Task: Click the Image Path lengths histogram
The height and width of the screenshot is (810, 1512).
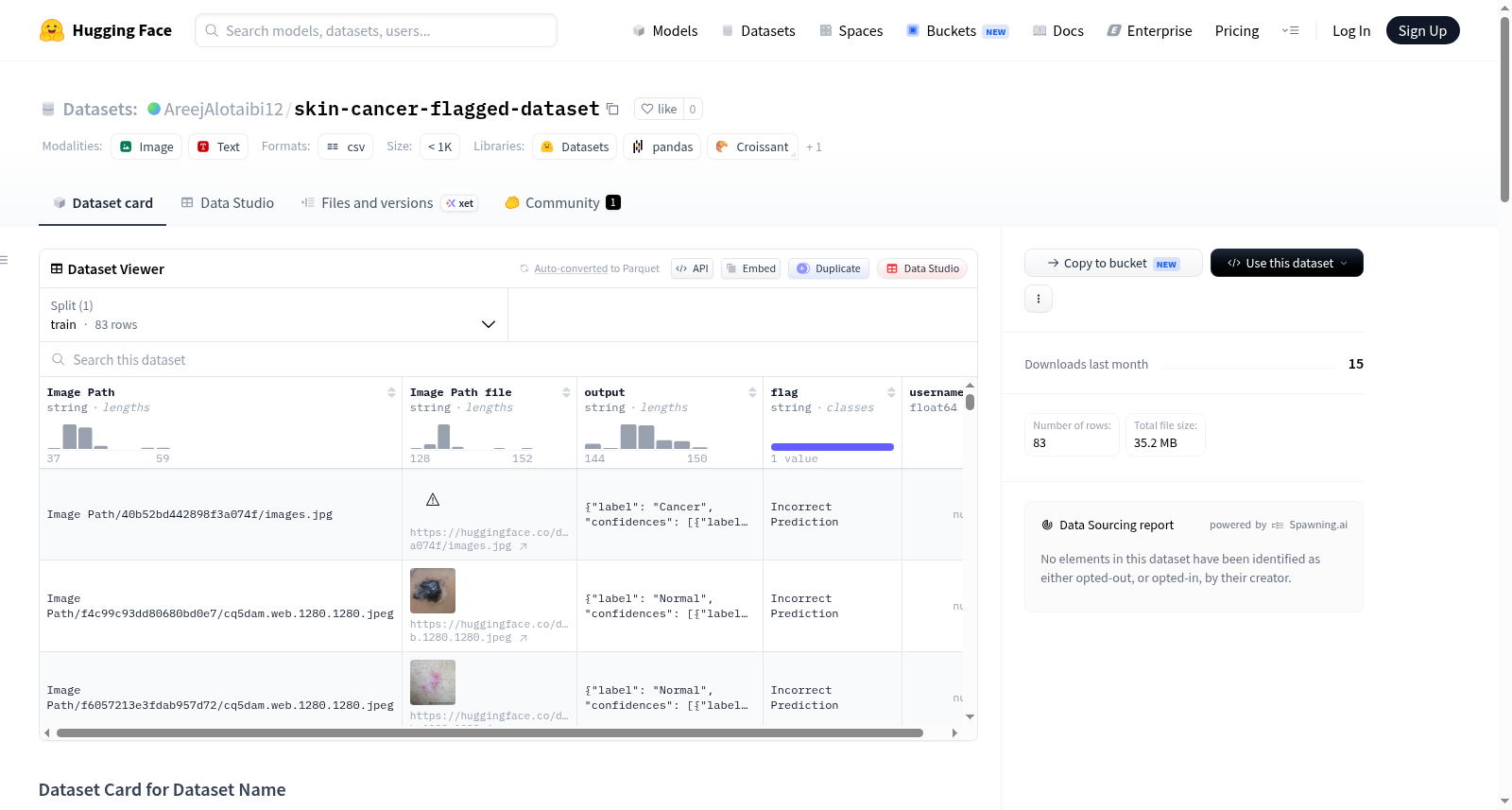Action: point(109,436)
